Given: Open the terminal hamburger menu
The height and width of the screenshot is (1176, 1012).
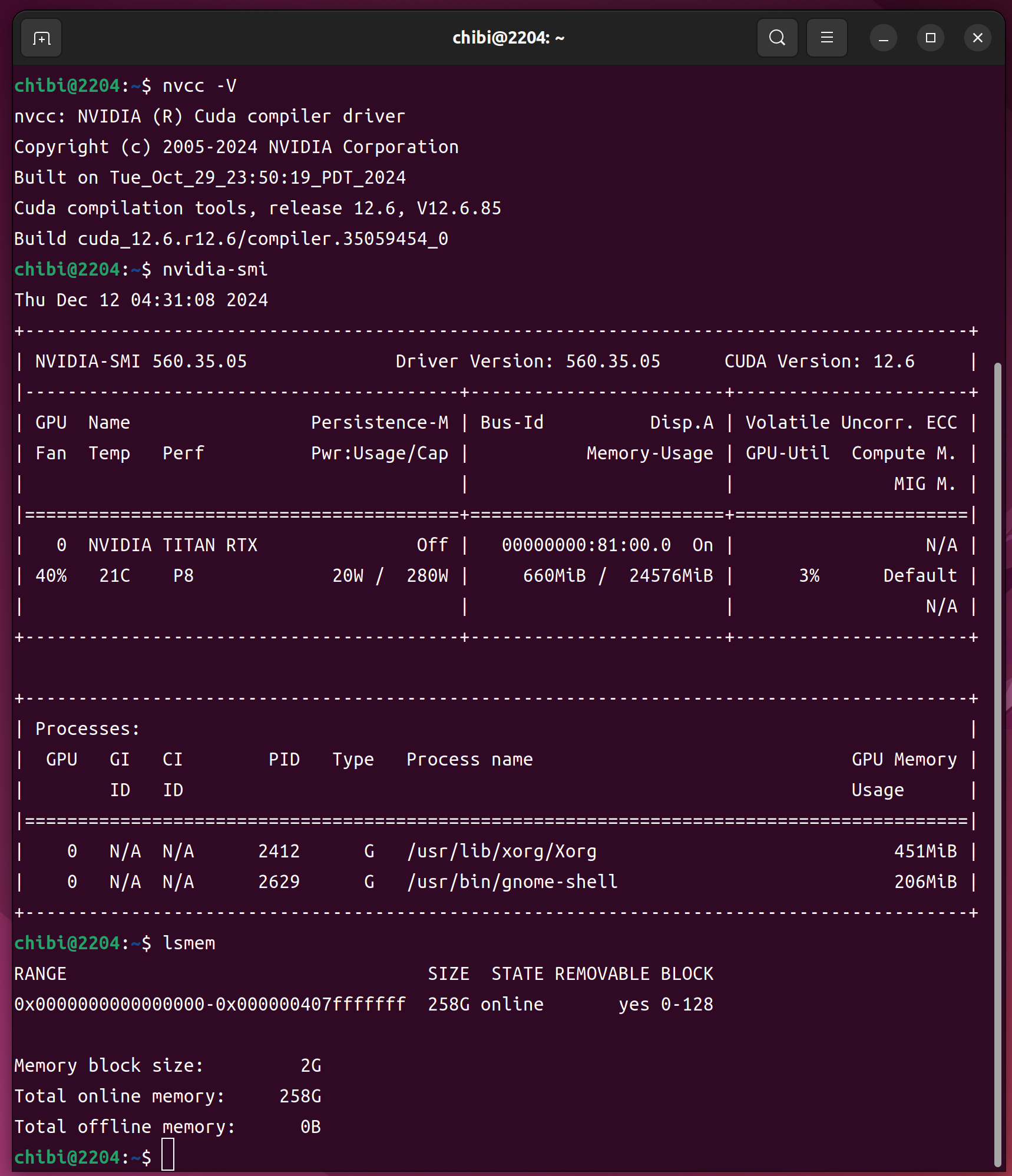Looking at the screenshot, I should [826, 38].
